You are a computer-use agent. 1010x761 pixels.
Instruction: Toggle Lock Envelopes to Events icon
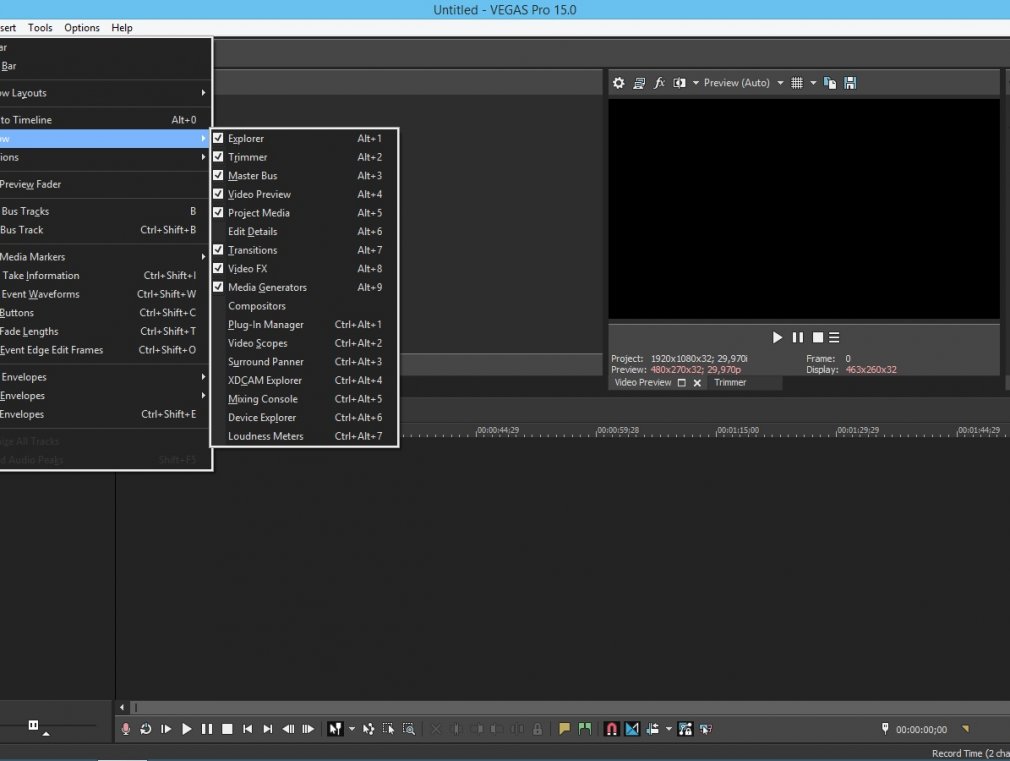point(685,729)
